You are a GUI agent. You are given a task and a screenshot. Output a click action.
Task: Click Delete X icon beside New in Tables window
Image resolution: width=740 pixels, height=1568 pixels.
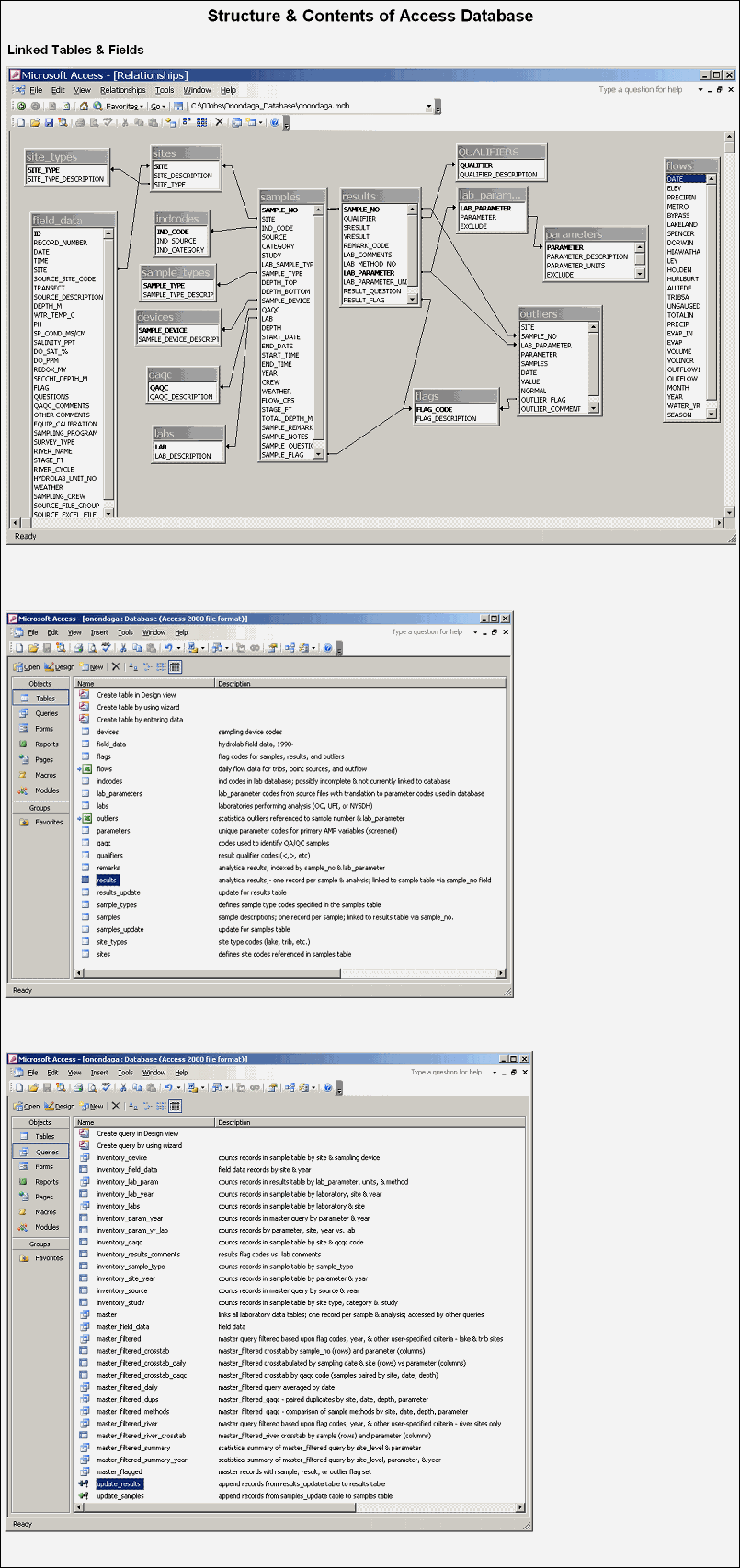[116, 667]
